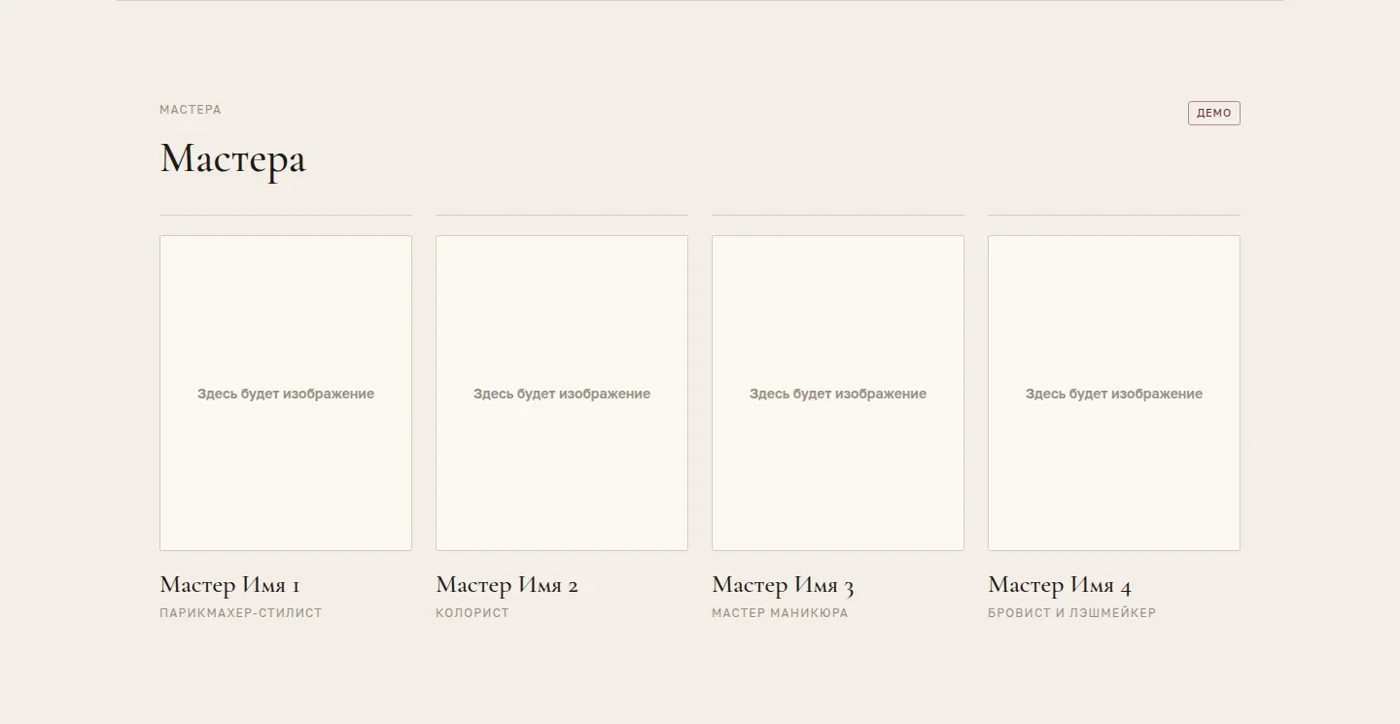Image resolution: width=1400 pixels, height=724 pixels.
Task: Select the МАСТЕР МАНИКЮРА role label
Action: coord(780,613)
